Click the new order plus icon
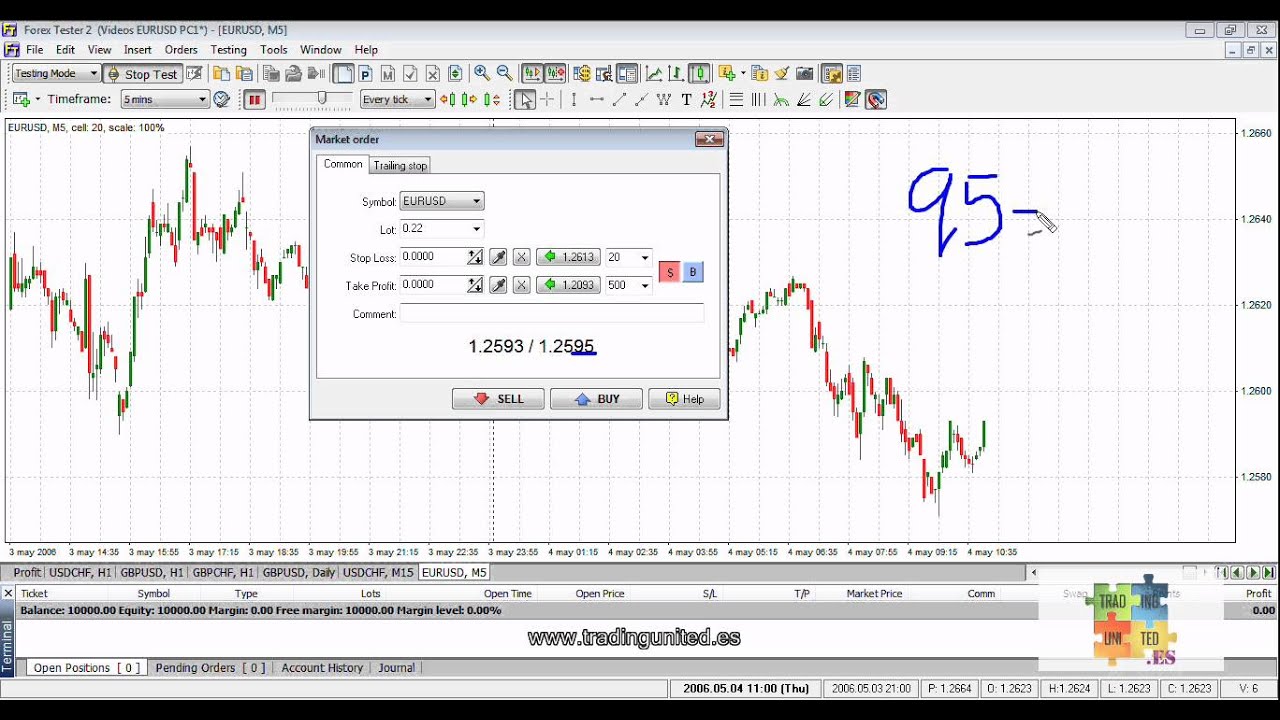 21,99
